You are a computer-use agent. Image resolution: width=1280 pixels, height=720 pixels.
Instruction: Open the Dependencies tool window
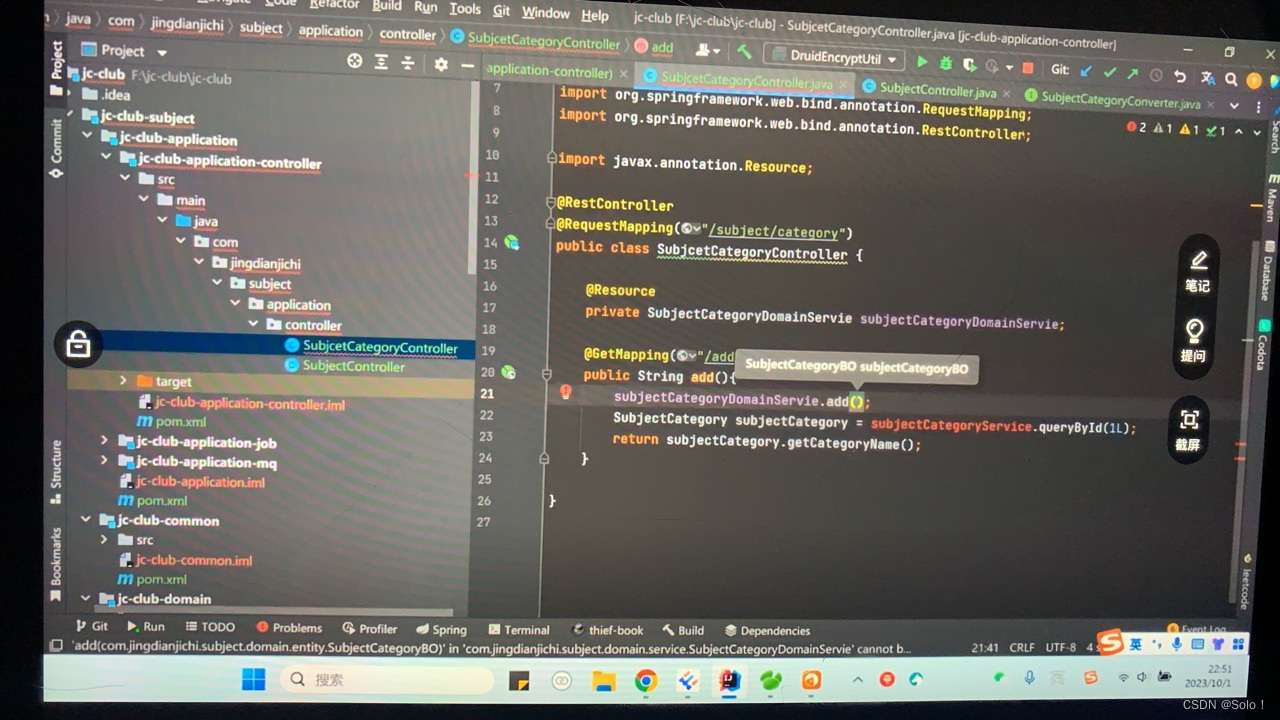tap(767, 631)
